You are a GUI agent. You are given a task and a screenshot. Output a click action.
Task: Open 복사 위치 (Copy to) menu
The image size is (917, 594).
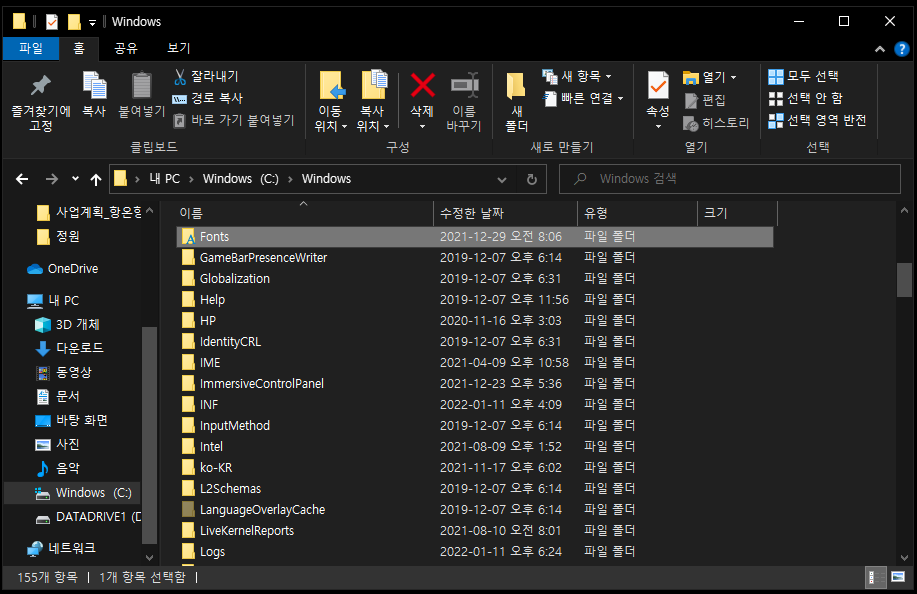coord(373,102)
